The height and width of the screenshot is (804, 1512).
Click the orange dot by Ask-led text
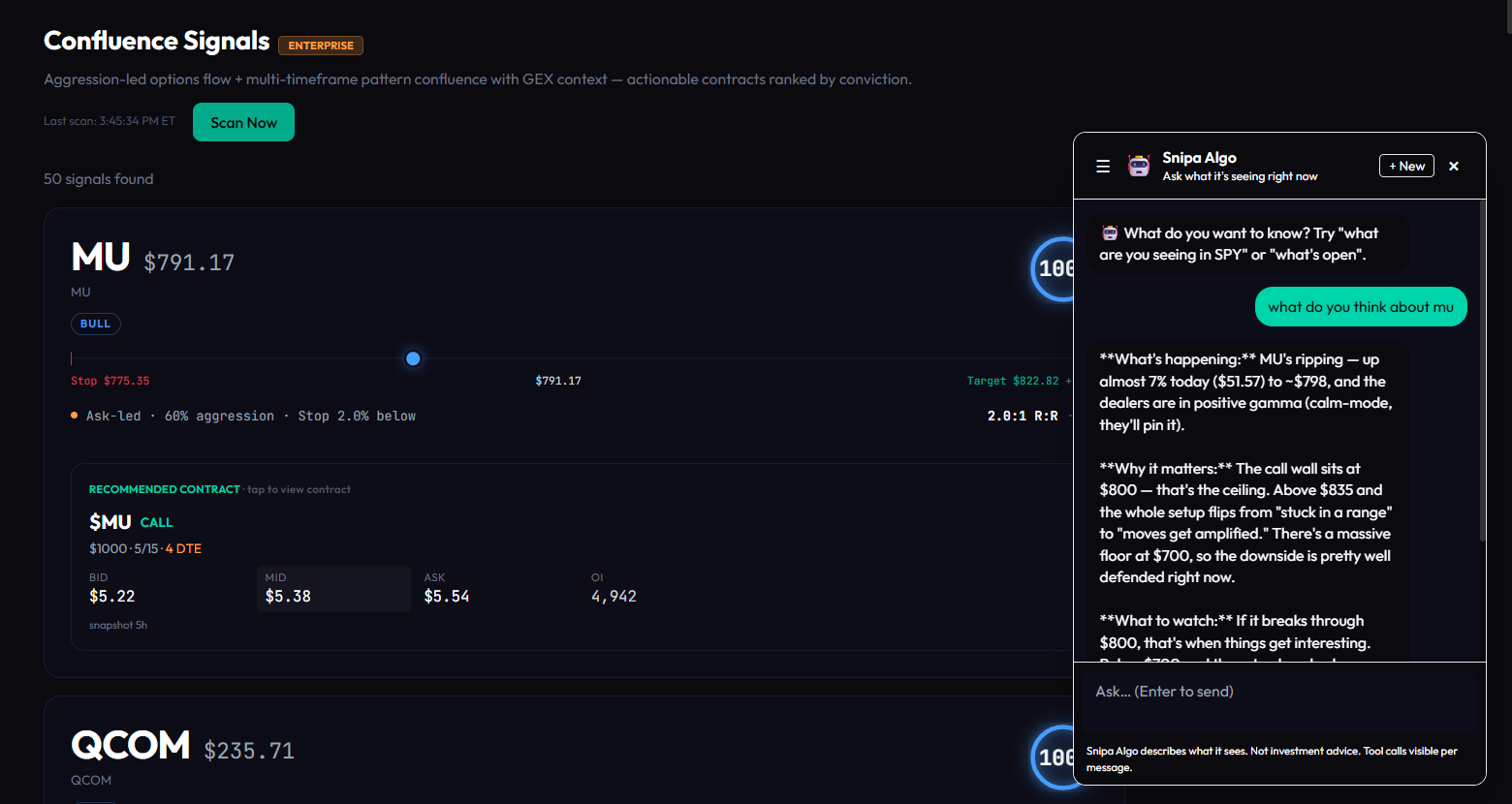click(x=75, y=416)
